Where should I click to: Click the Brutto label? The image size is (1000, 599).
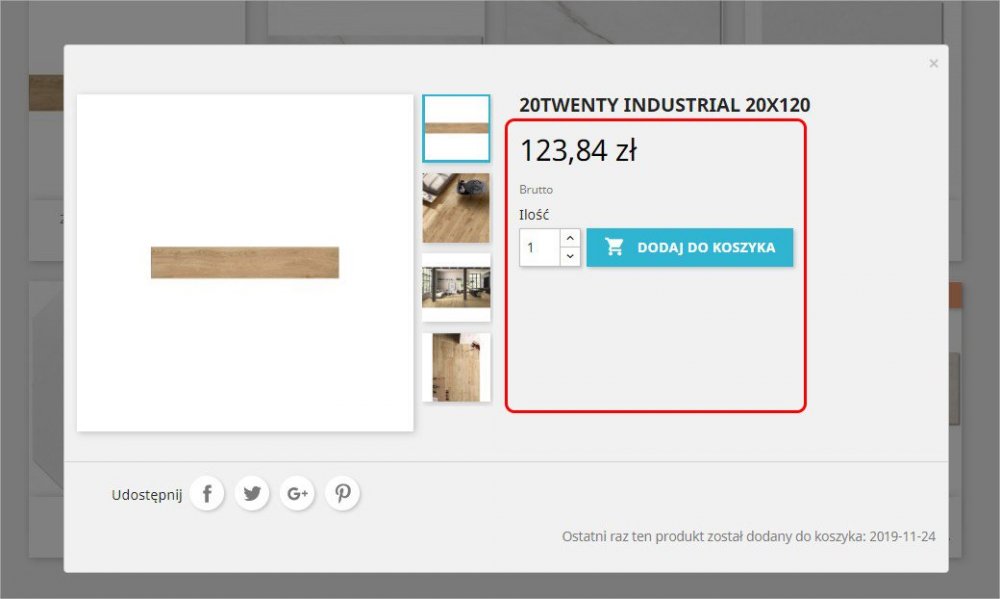click(536, 189)
